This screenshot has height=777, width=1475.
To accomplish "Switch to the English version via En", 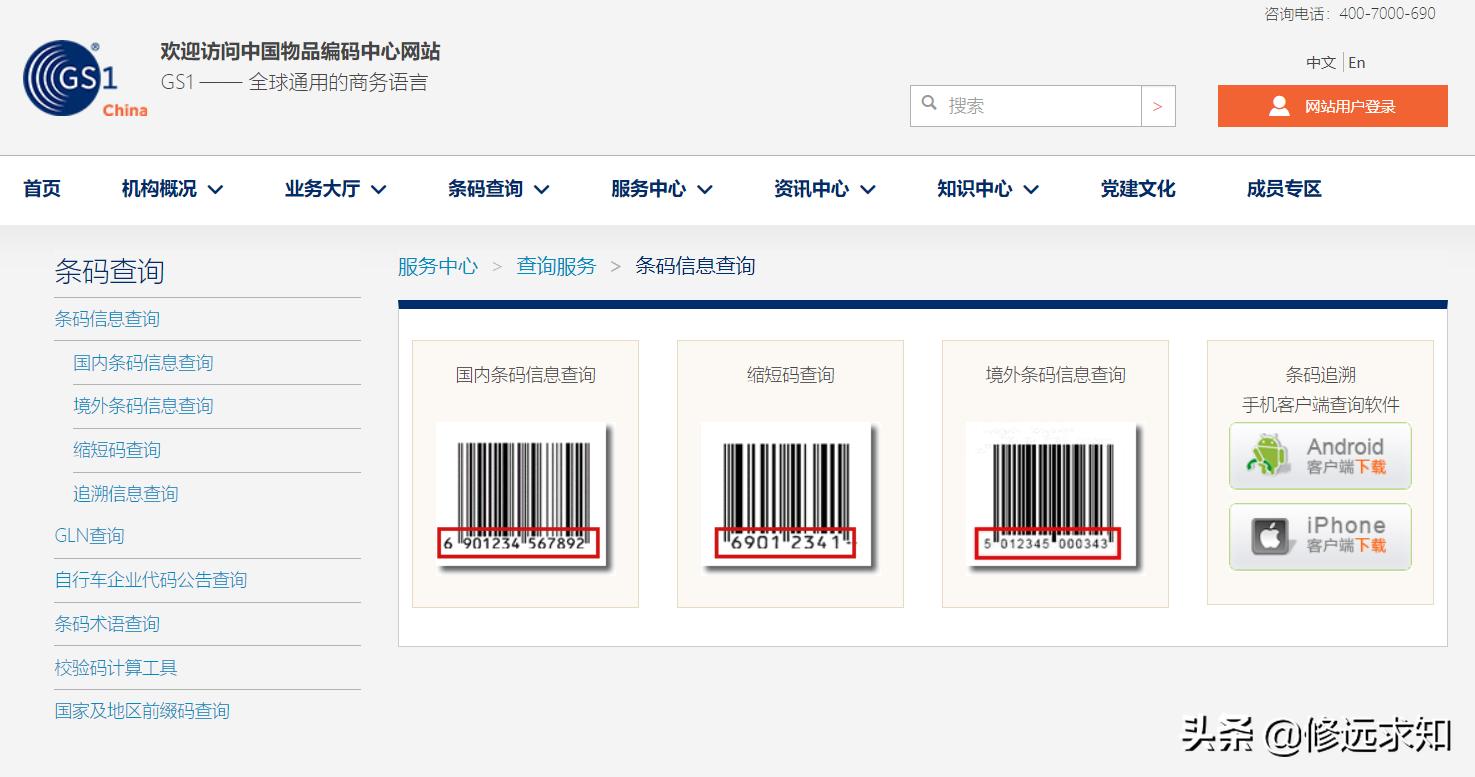I will 1356,62.
